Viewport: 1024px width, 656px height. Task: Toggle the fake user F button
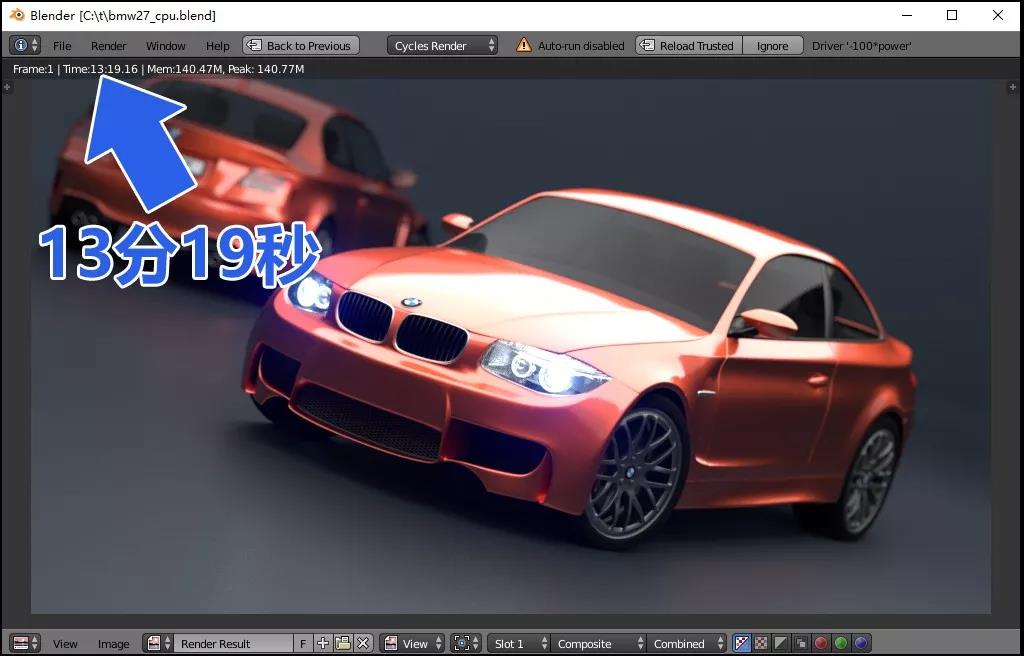[303, 643]
